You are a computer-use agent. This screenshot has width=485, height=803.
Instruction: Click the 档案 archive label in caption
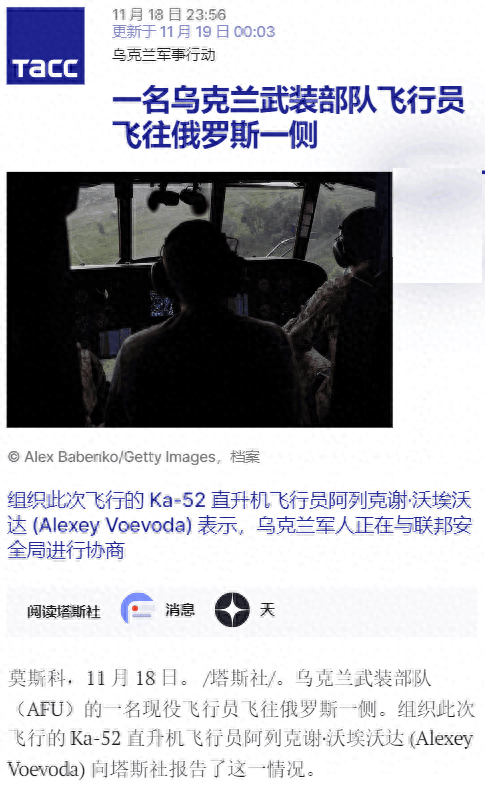[245, 456]
